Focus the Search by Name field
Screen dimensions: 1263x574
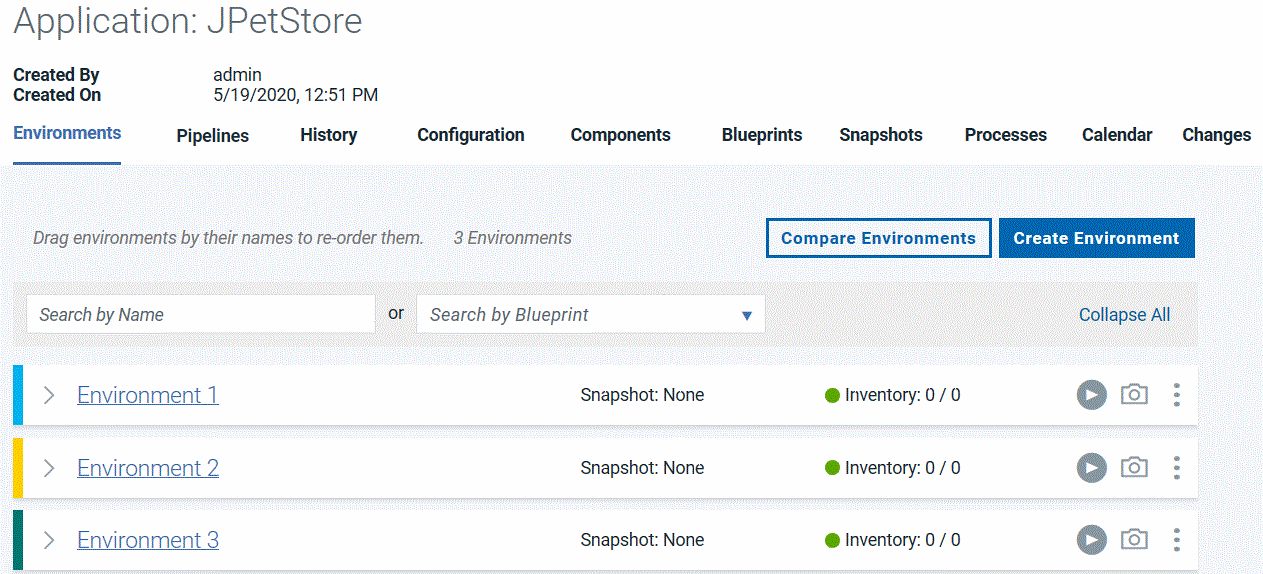click(x=201, y=314)
